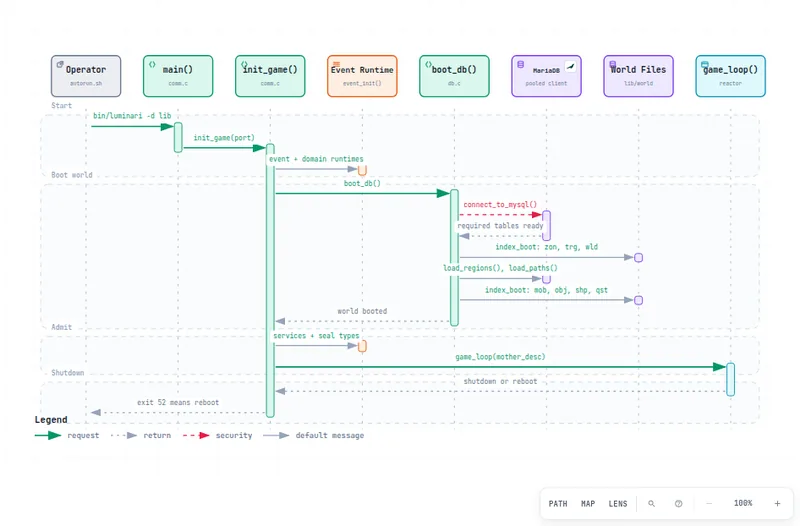
Task: Click the 'init_game(port)' message label
Action: (x=224, y=138)
